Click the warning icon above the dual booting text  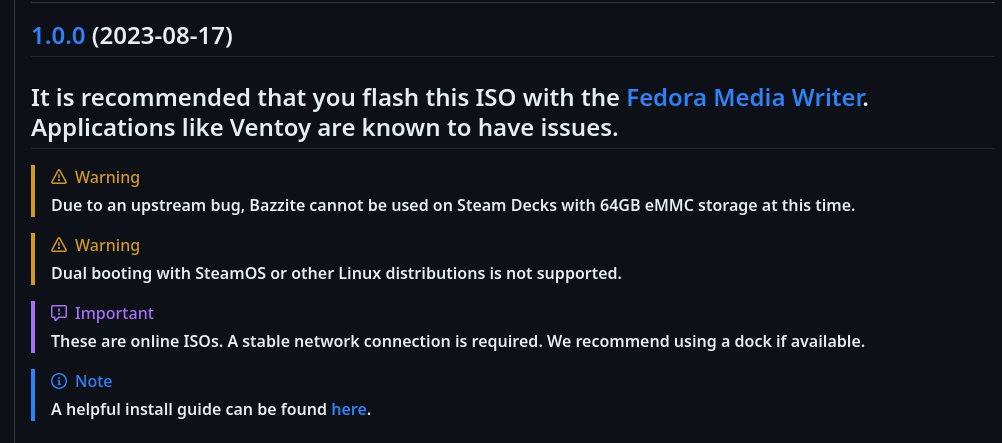pyautogui.click(x=59, y=246)
